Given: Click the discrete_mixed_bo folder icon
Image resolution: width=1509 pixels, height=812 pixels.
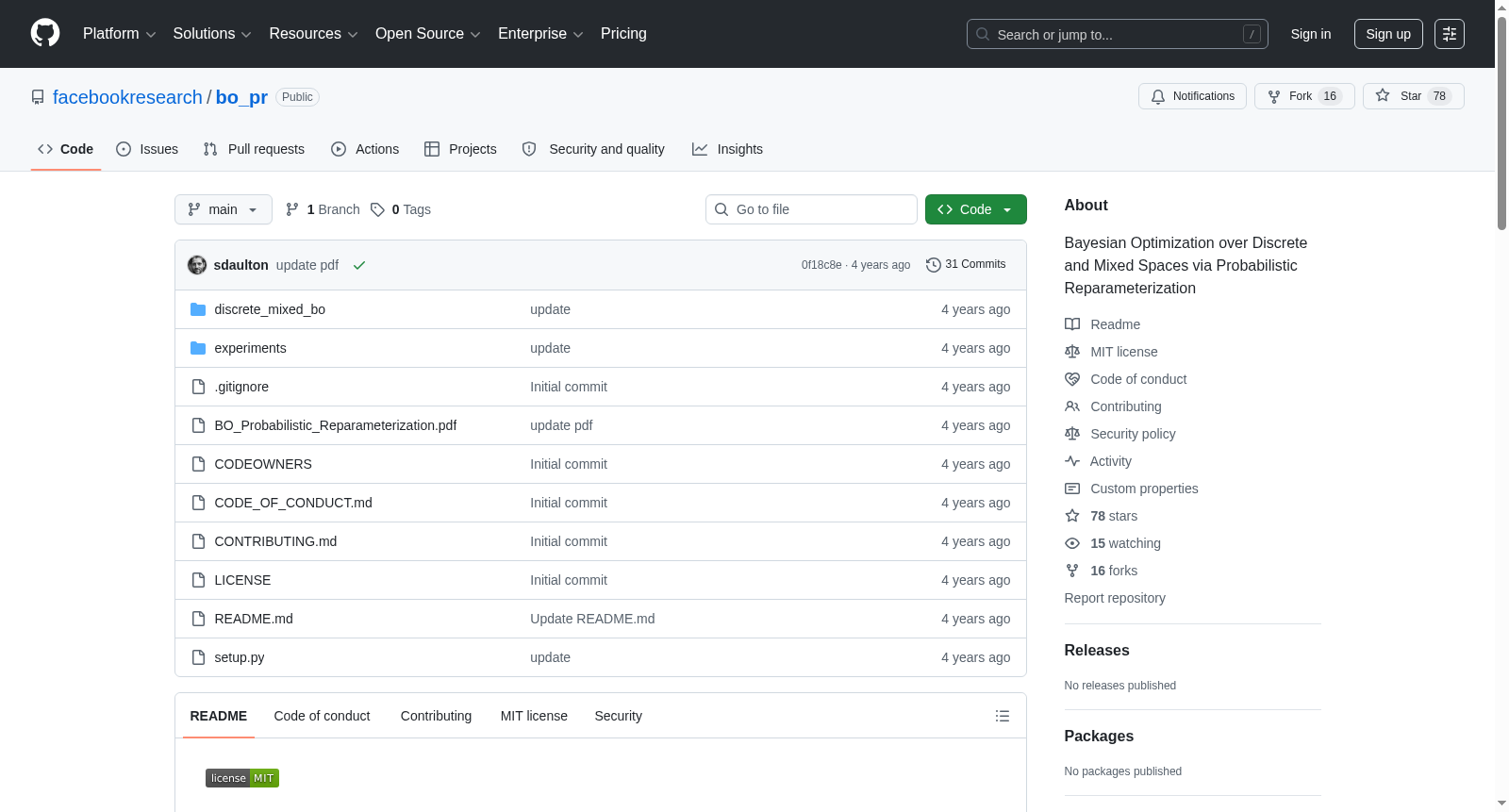Looking at the screenshot, I should coord(198,309).
